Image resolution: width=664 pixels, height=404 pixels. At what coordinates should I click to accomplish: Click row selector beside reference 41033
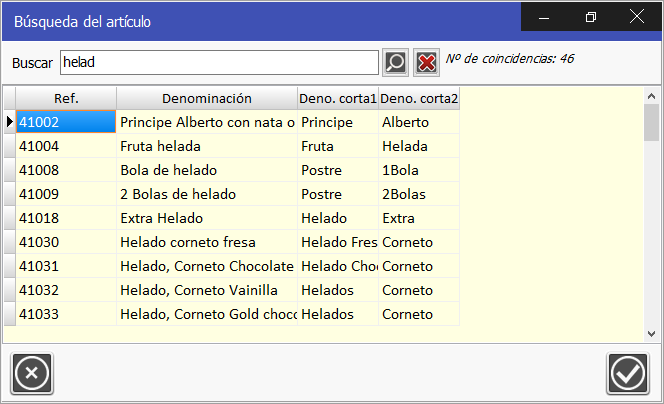(x=9, y=314)
